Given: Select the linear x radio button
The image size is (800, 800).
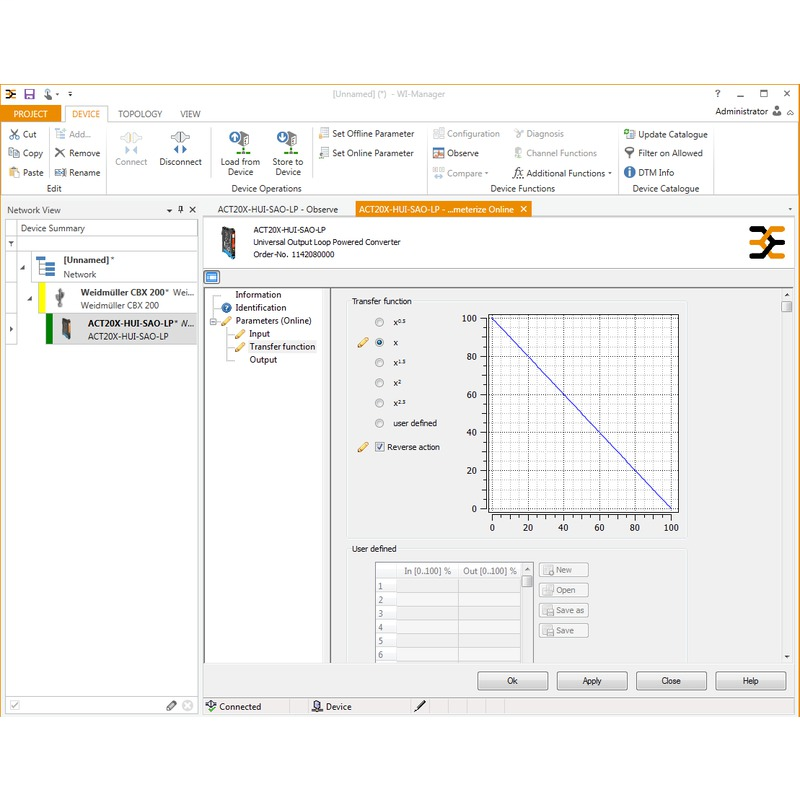Looking at the screenshot, I should click(379, 343).
